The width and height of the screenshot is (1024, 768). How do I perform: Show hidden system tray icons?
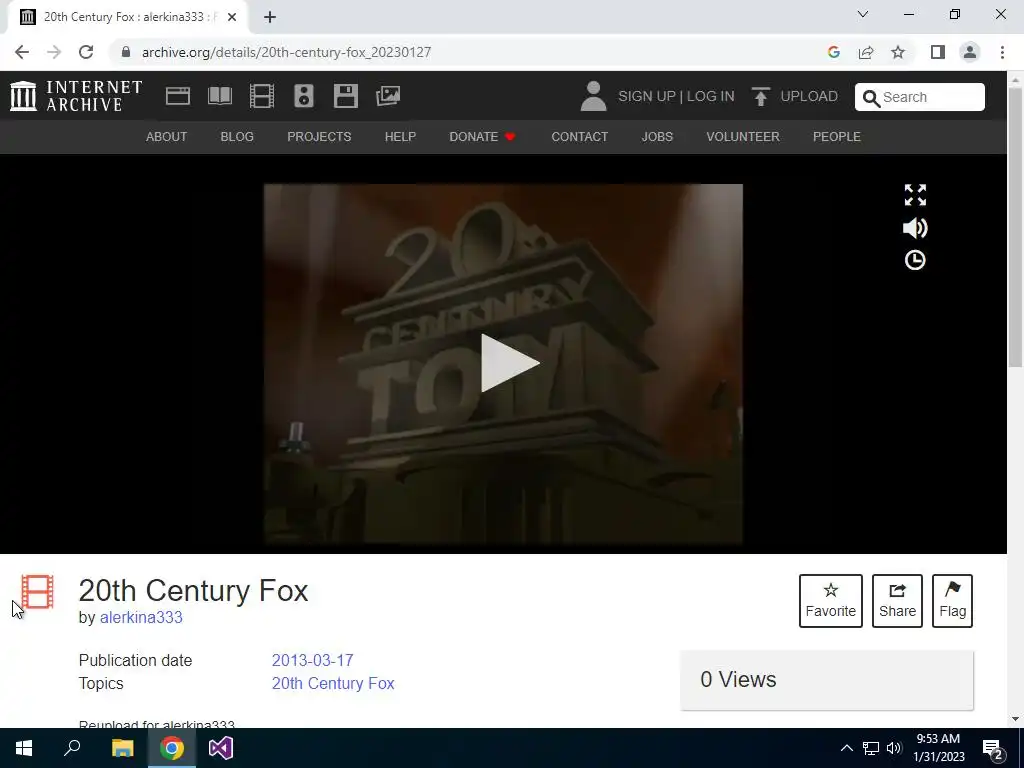(x=846, y=748)
